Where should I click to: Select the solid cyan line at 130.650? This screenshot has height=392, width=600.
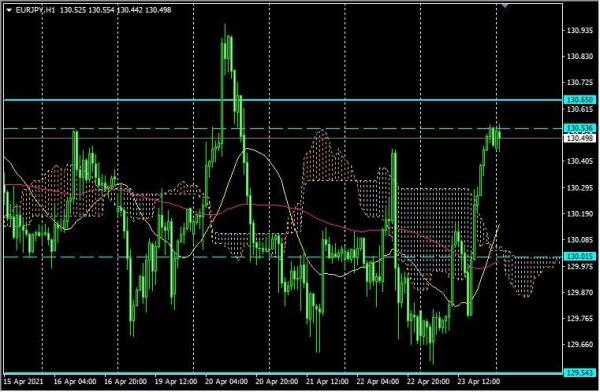pyautogui.click(x=283, y=100)
